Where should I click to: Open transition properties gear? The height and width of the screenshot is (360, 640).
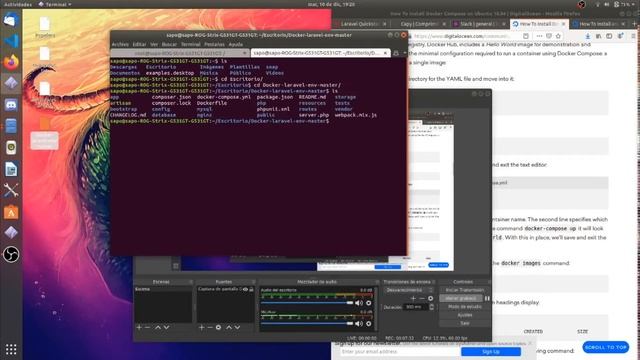pyautogui.click(x=430, y=298)
